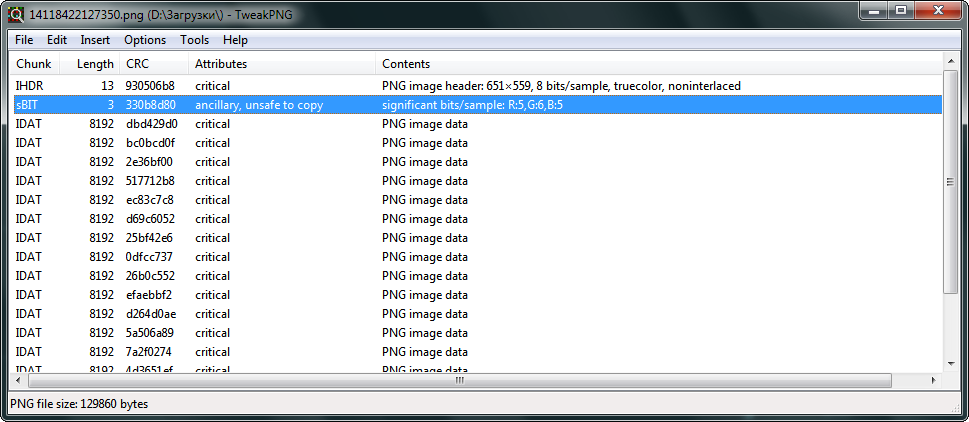Open the Tools menu

(x=195, y=40)
